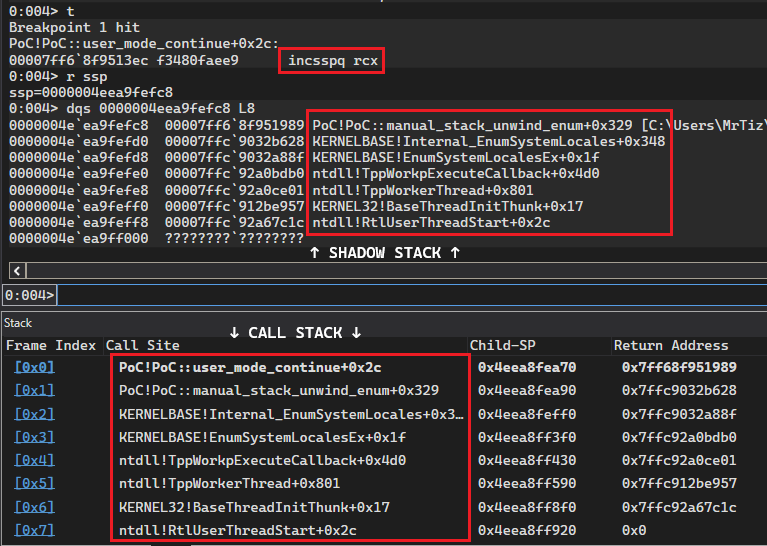The image size is (767, 546).
Task: Click Child-SP value 0x4eea8feff0
Action: tap(527, 414)
